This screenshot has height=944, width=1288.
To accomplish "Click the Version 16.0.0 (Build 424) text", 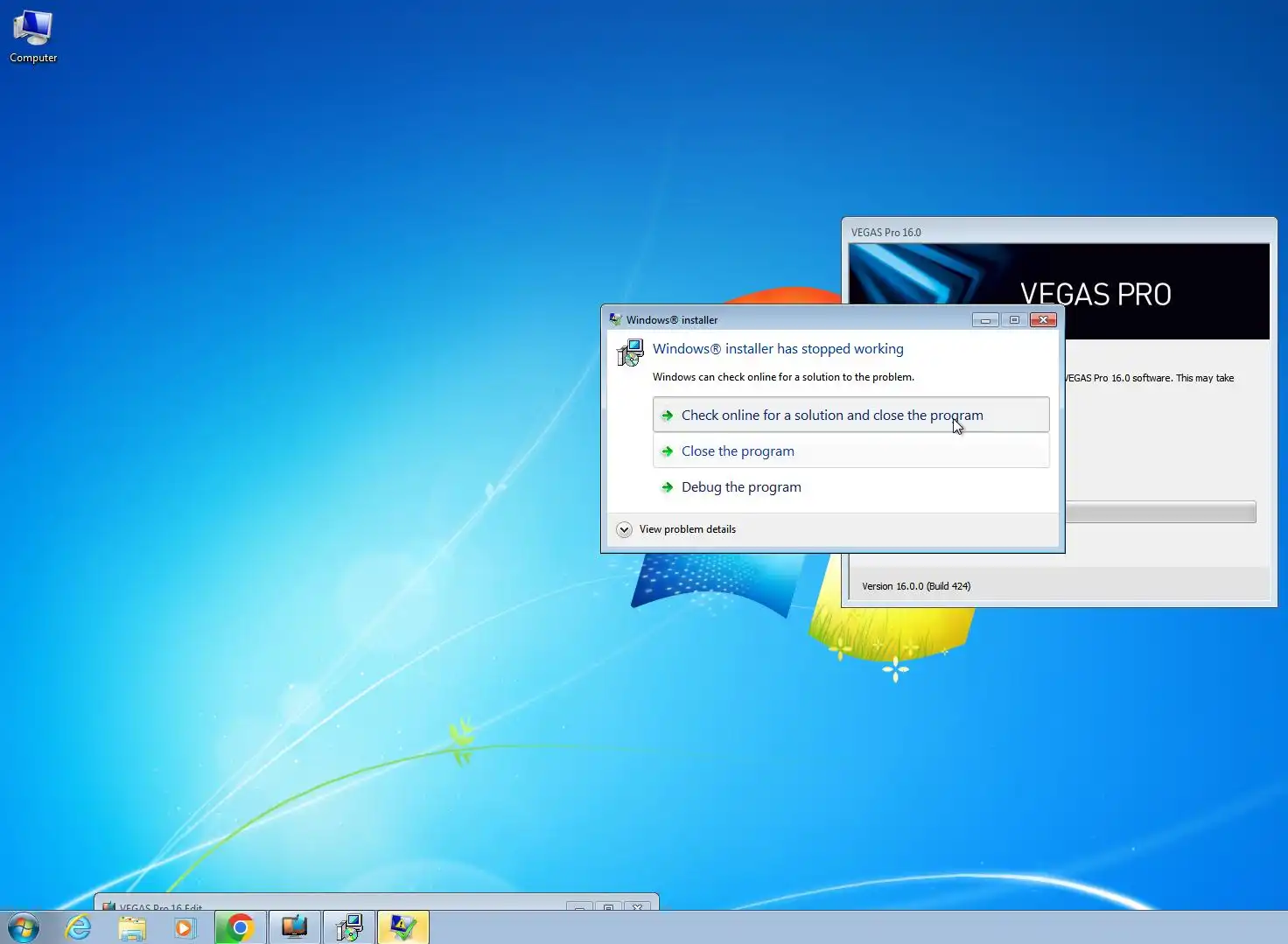I will [916, 586].
